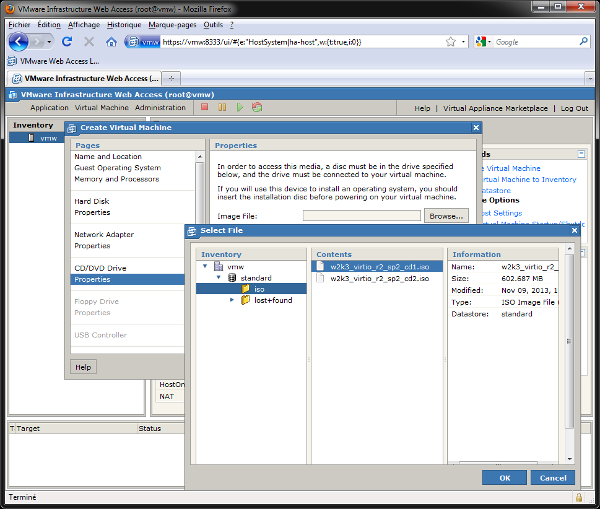The image size is (600, 509).
Task: Click the Firefox forward arrow button
Action: click(x=37, y=42)
